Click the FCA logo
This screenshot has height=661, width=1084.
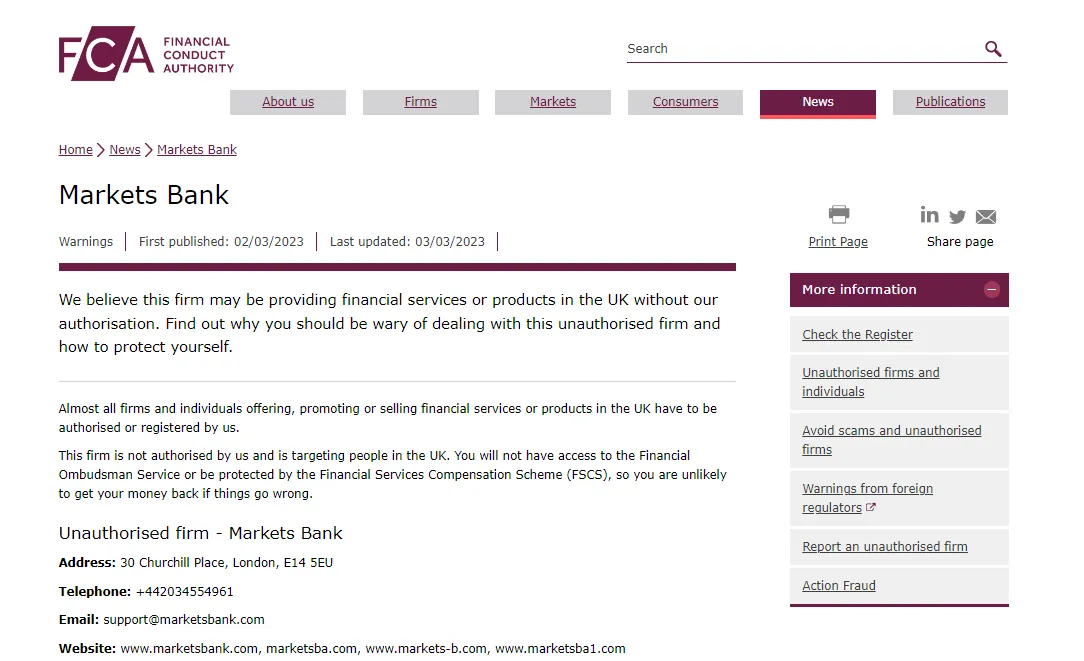pyautogui.click(x=146, y=53)
